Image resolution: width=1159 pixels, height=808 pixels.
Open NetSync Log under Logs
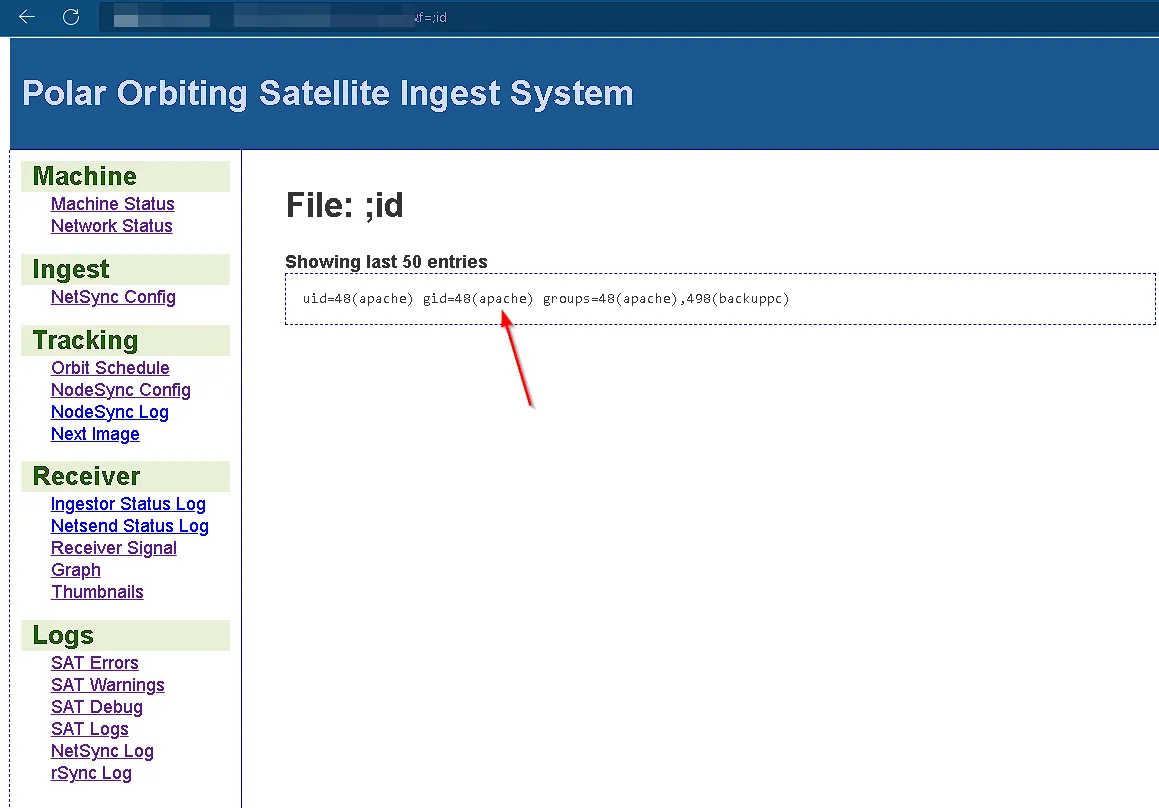102,751
